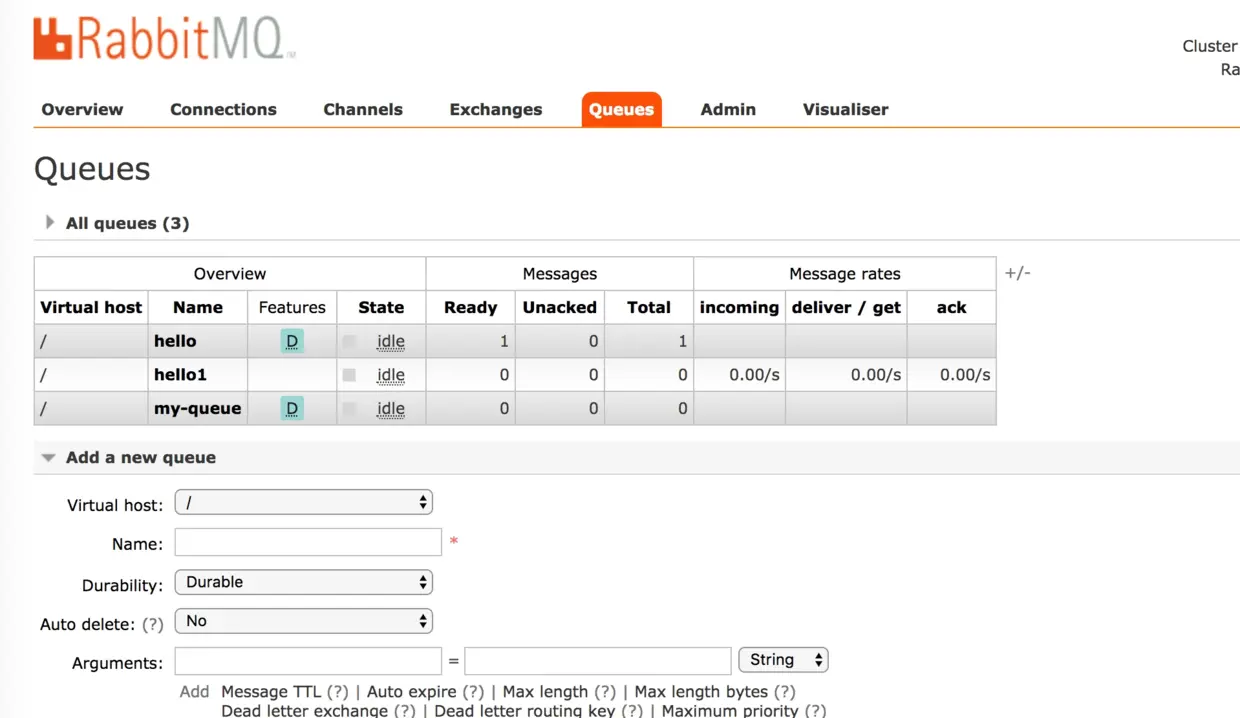This screenshot has width=1240, height=718.
Task: Open Max length bytes help (?)
Action: [785, 691]
